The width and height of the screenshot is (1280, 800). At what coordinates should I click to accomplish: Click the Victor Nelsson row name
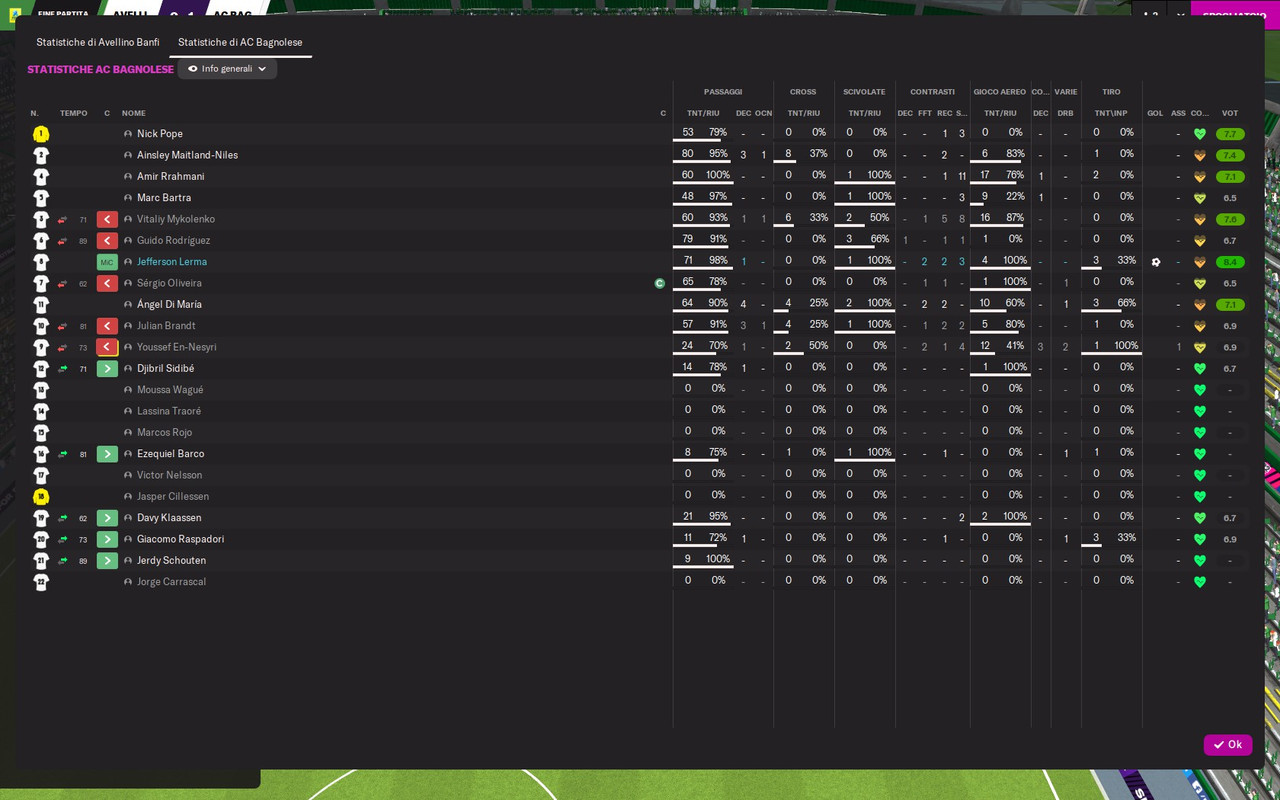(169, 475)
